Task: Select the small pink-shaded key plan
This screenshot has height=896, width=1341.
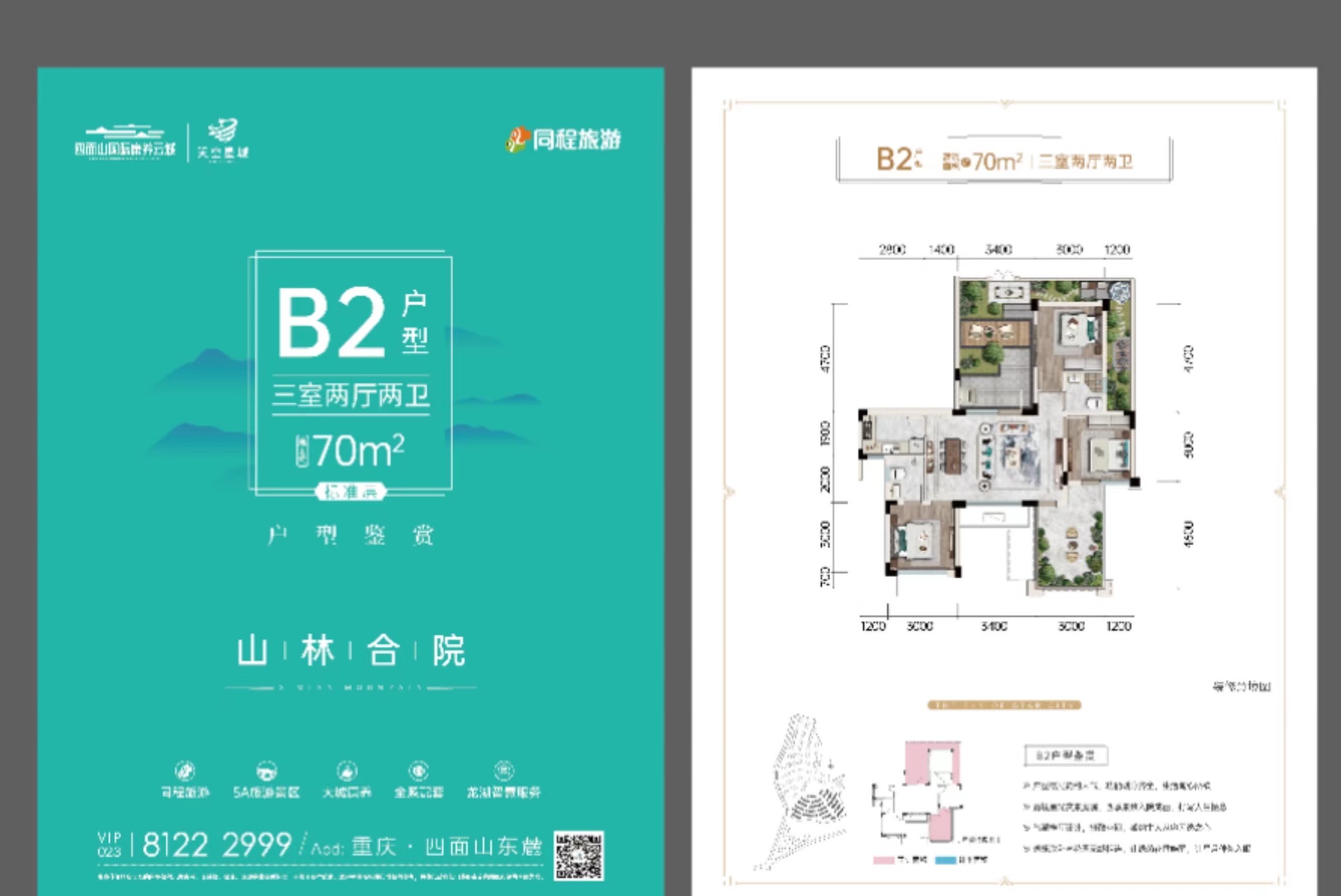Action: tap(918, 792)
